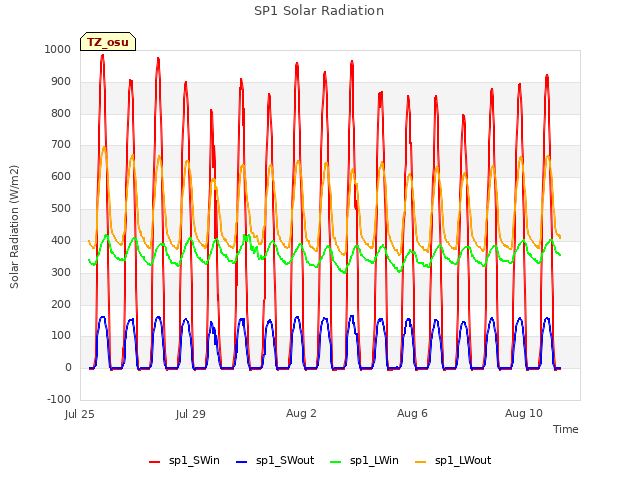Click the 400 y-axis tick label
640x480 pixels.
pyautogui.click(x=61, y=240)
